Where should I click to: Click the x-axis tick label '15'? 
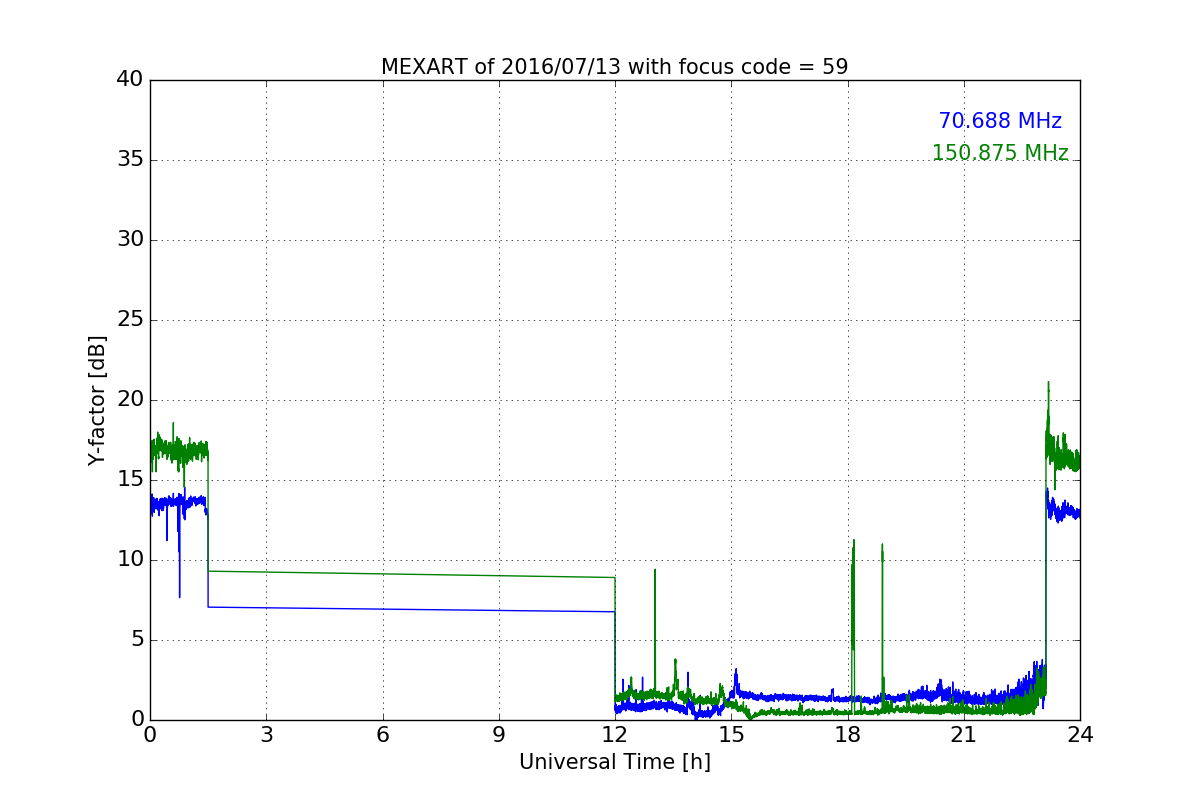click(731, 735)
